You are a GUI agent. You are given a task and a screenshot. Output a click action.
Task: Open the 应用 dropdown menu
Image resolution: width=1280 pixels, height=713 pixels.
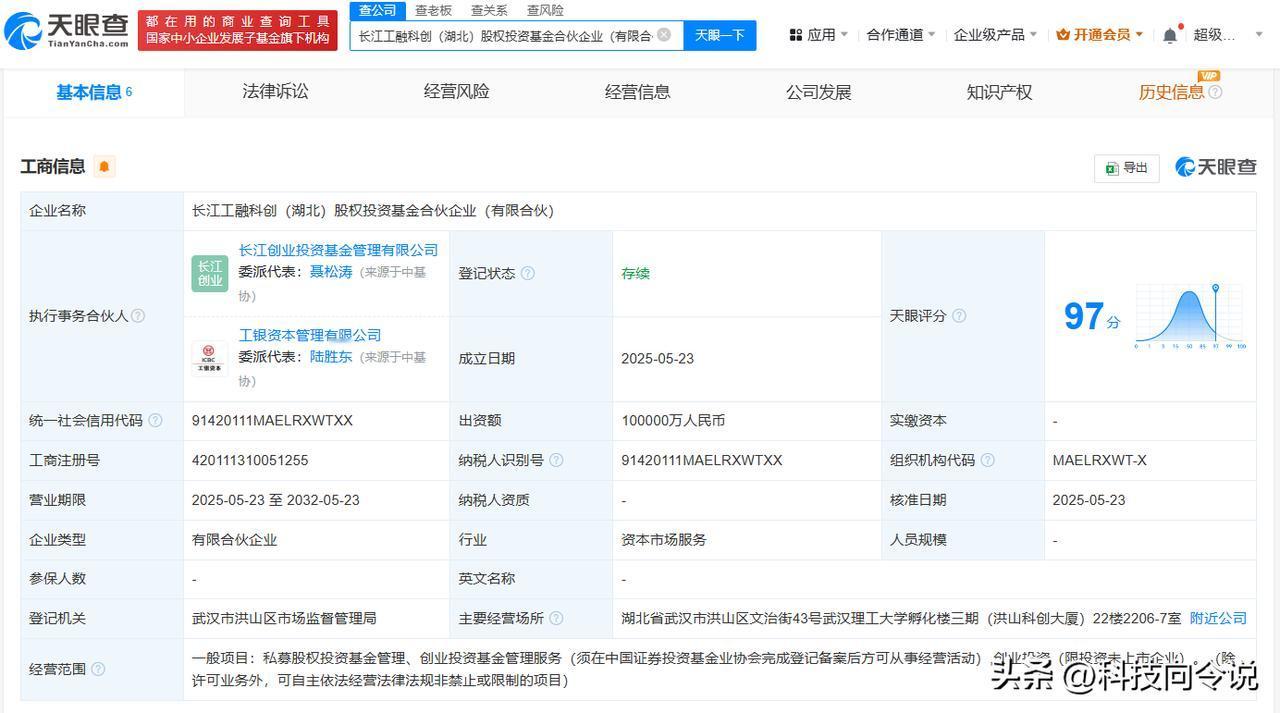(818, 35)
